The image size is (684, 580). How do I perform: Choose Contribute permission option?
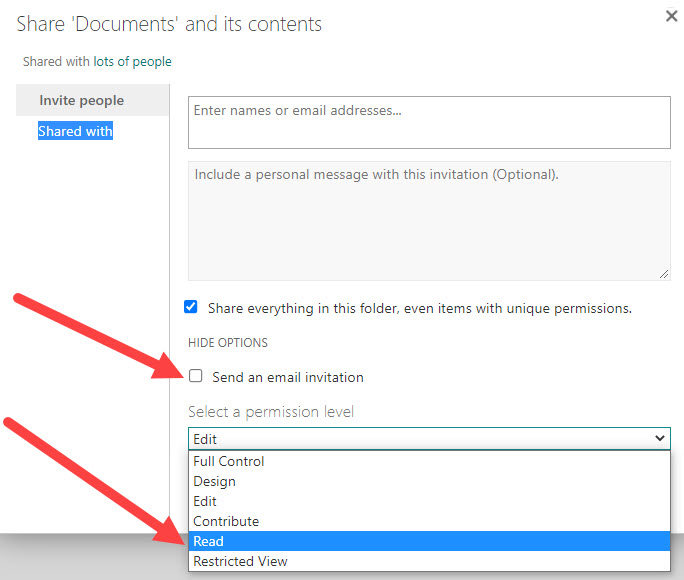click(x=429, y=522)
